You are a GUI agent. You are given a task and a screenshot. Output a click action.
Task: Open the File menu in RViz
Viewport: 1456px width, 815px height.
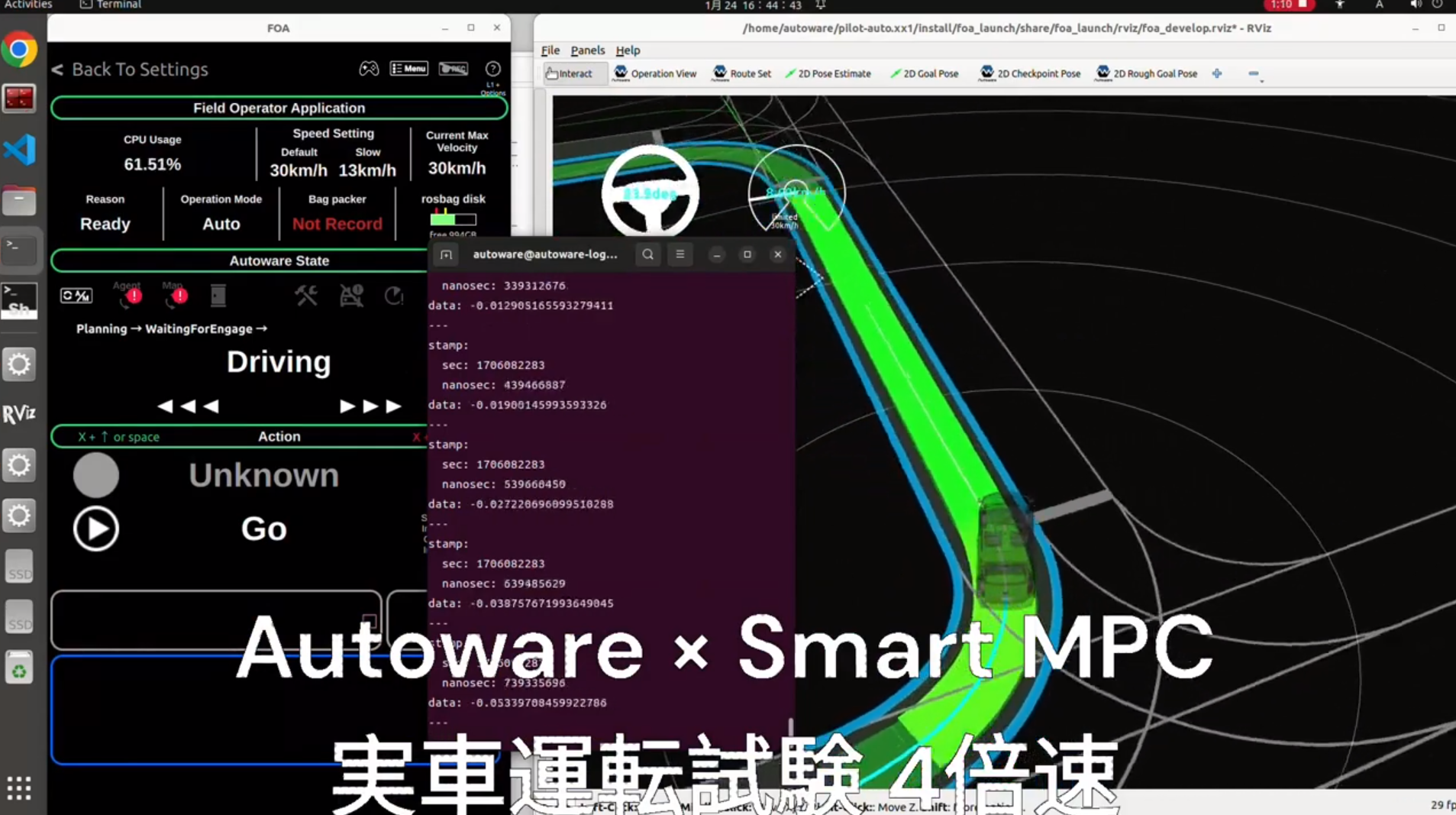(550, 50)
